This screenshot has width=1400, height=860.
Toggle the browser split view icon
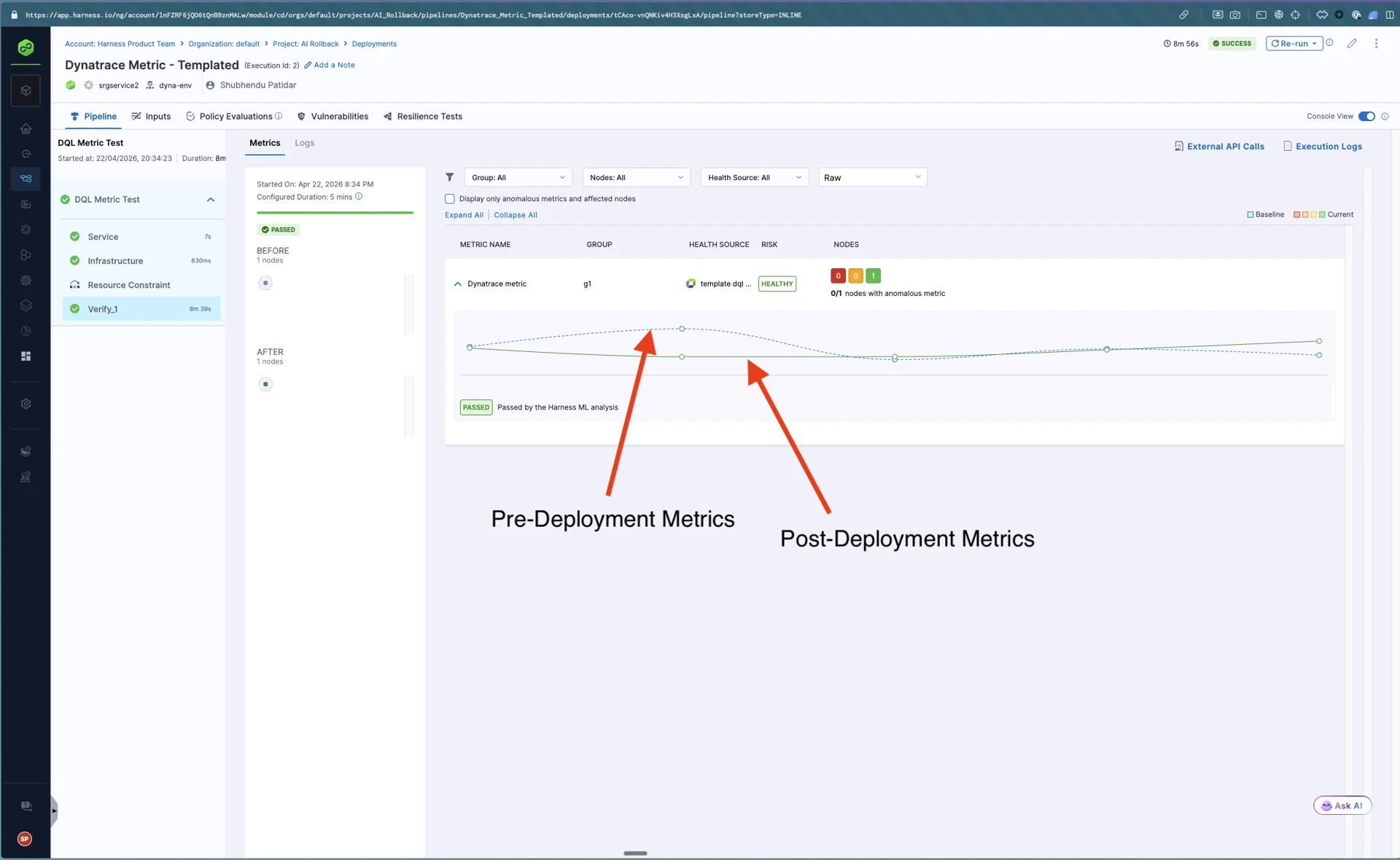(x=1390, y=15)
